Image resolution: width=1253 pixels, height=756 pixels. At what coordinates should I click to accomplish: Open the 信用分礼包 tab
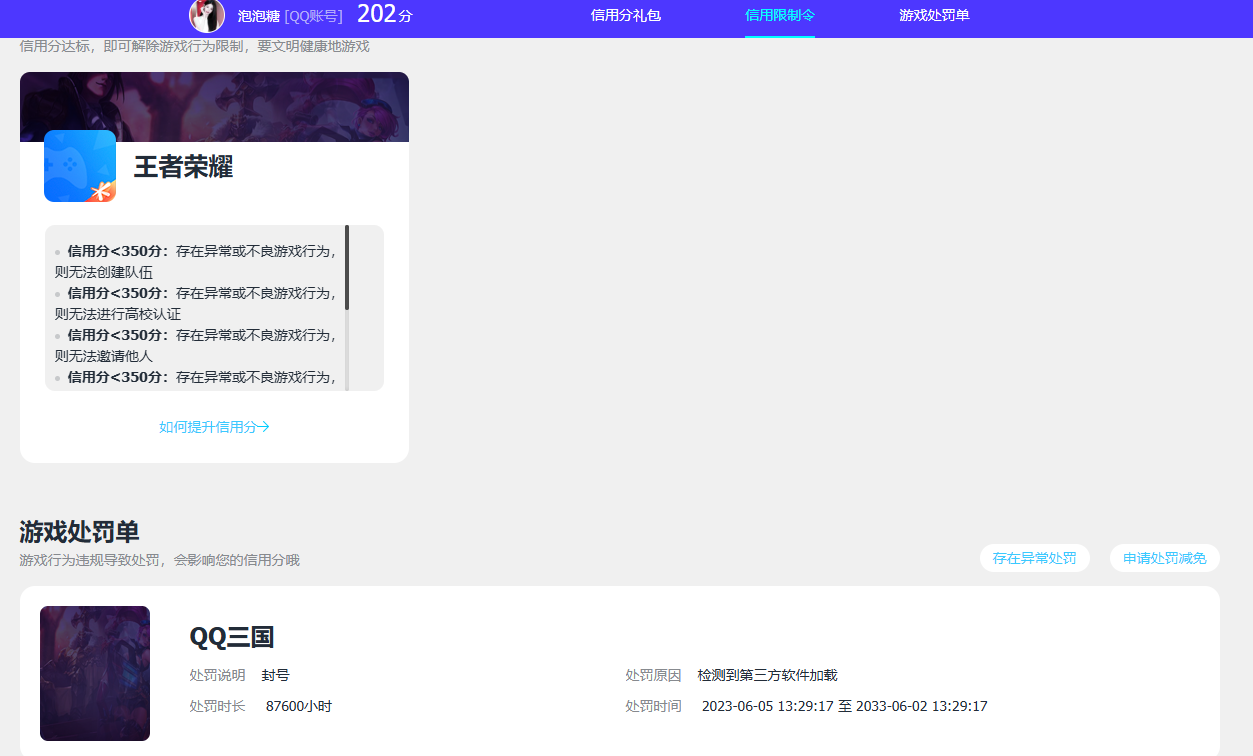click(x=626, y=15)
